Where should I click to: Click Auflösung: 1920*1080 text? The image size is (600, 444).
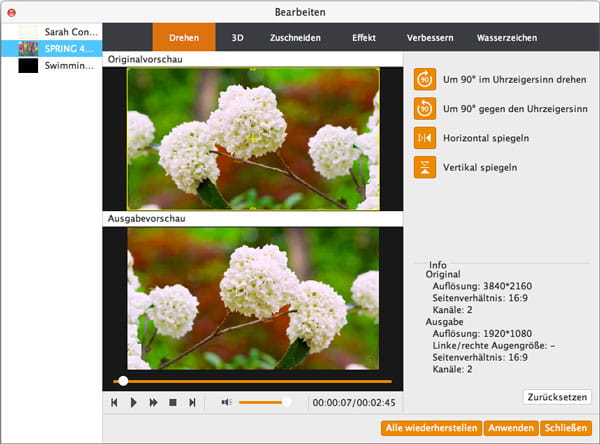[482, 333]
